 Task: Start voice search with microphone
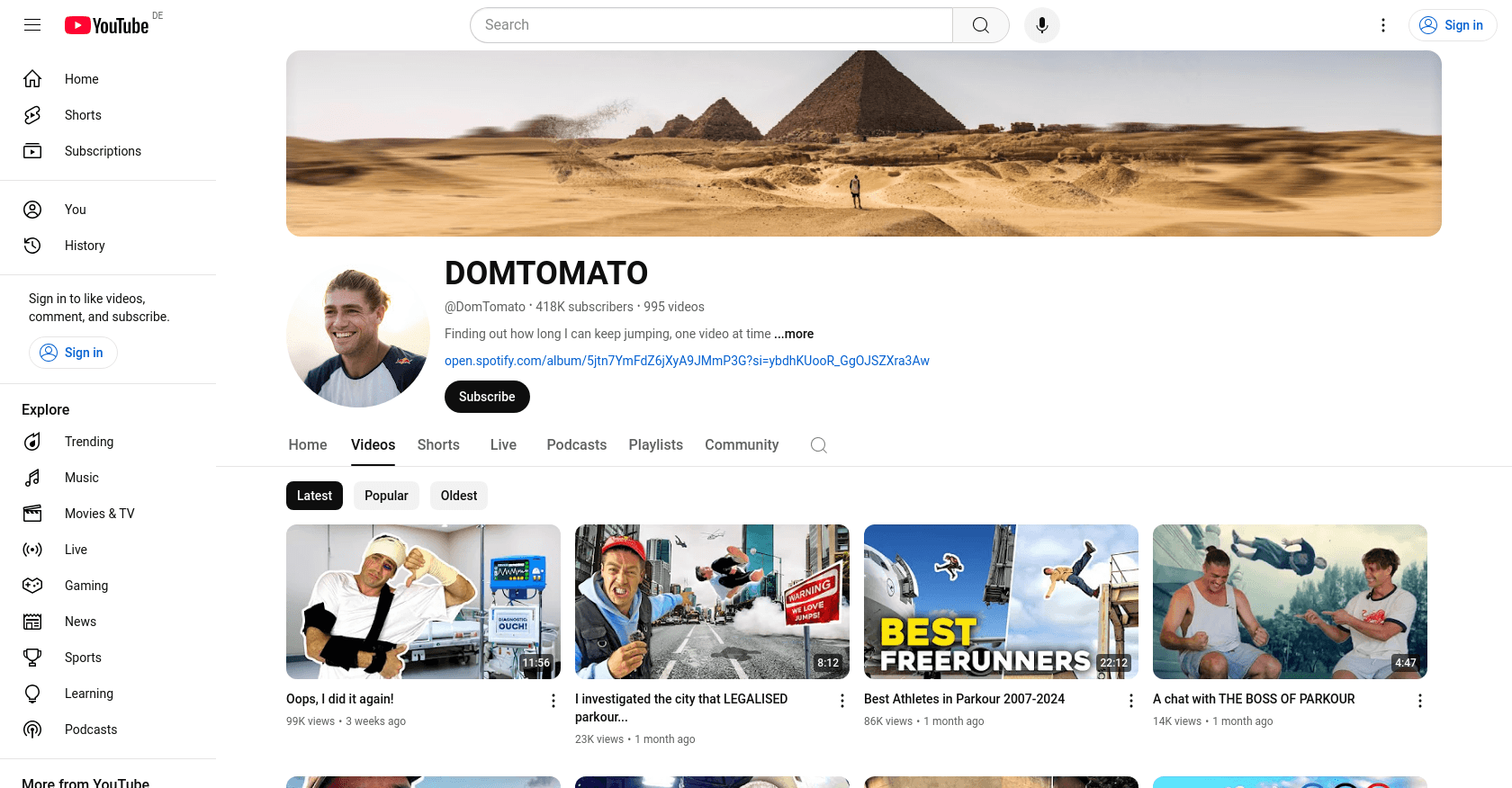point(1041,25)
